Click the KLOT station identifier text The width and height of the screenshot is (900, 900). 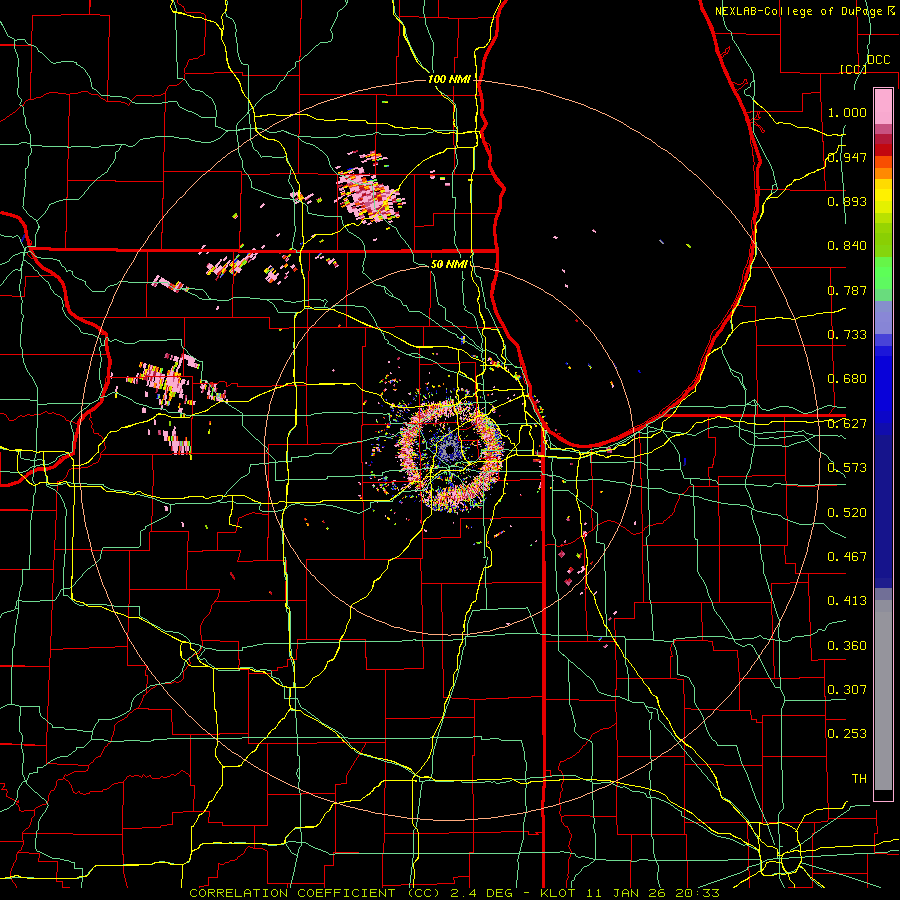[558, 893]
